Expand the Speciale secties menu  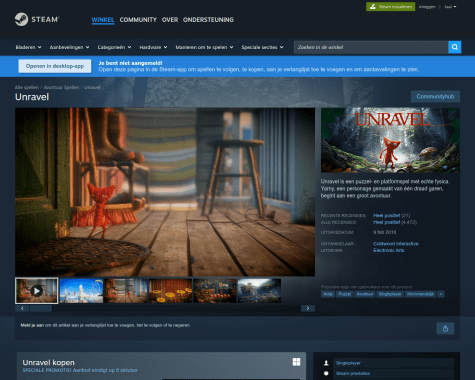pyautogui.click(x=262, y=47)
